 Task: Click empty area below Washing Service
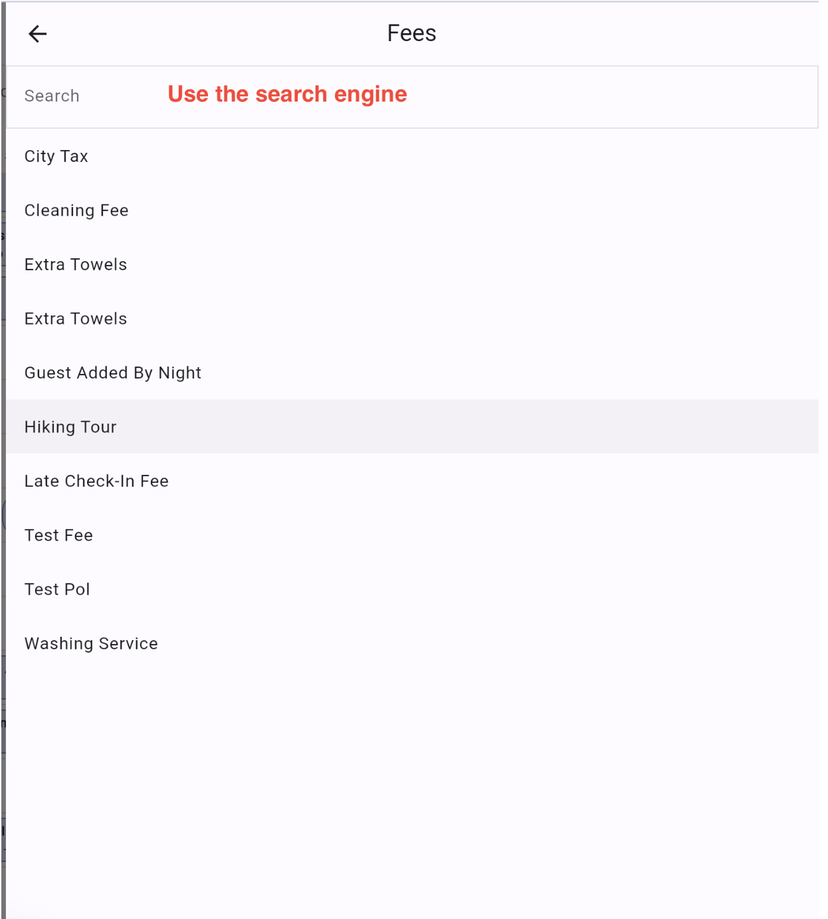click(x=412, y=791)
